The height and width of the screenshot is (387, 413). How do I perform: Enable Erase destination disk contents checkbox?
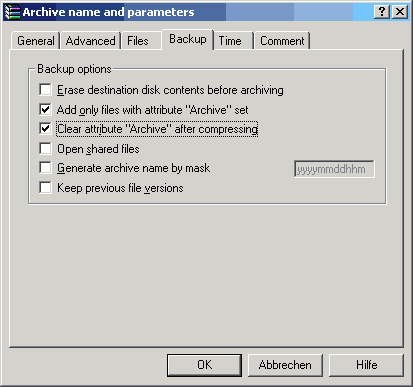45,90
